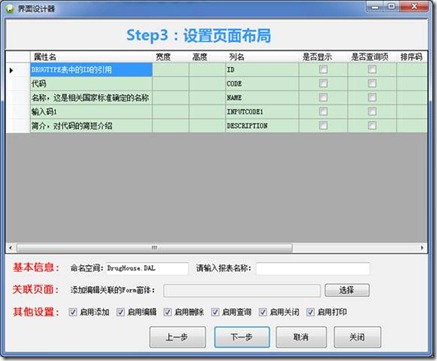Toggle 是否查询项 checkbox for INPUTCODE1 row
The image size is (437, 361).
click(x=372, y=111)
